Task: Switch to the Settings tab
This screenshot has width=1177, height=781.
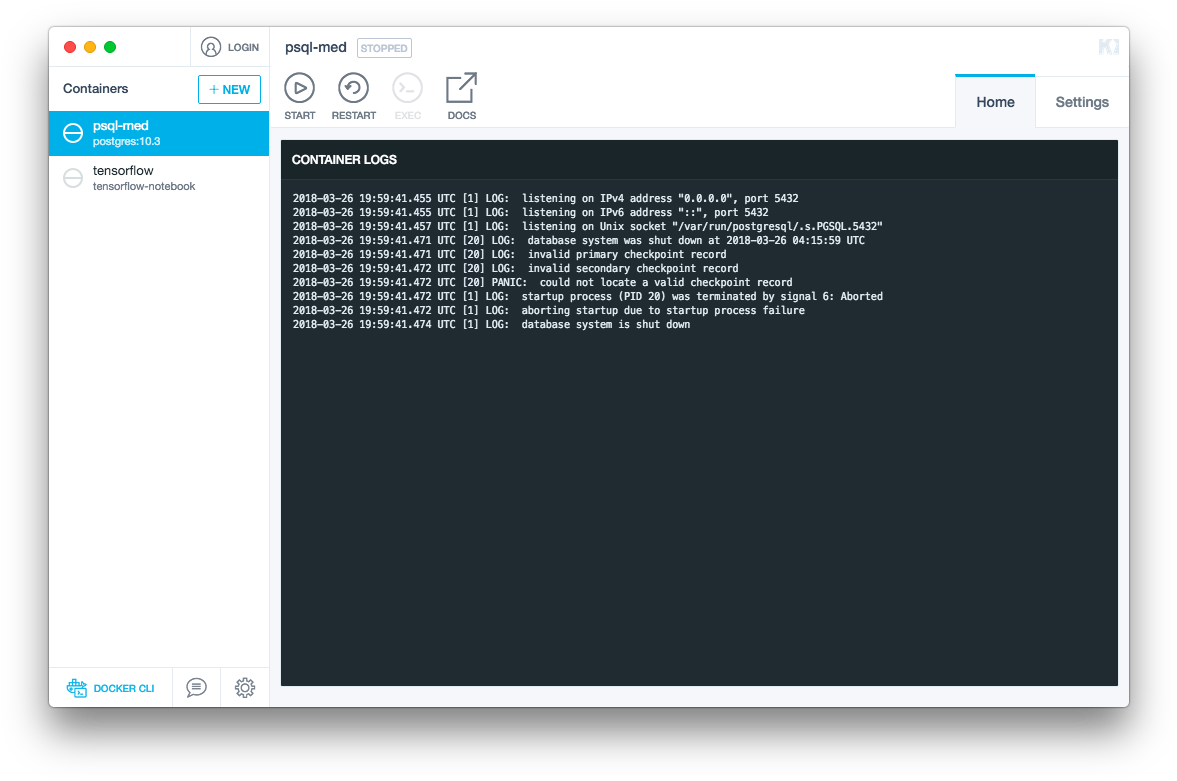Action: click(x=1082, y=102)
